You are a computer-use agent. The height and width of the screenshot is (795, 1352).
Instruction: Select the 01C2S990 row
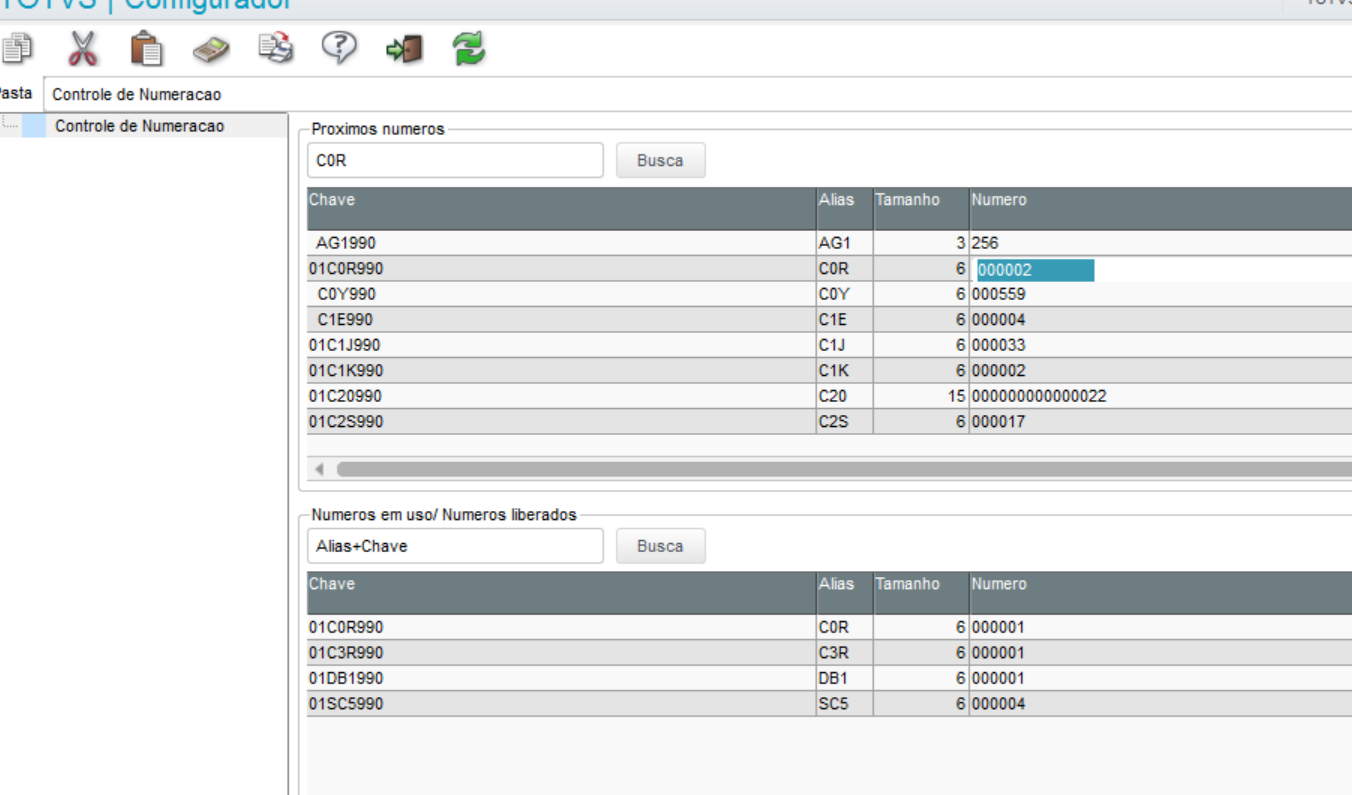tap(829, 422)
